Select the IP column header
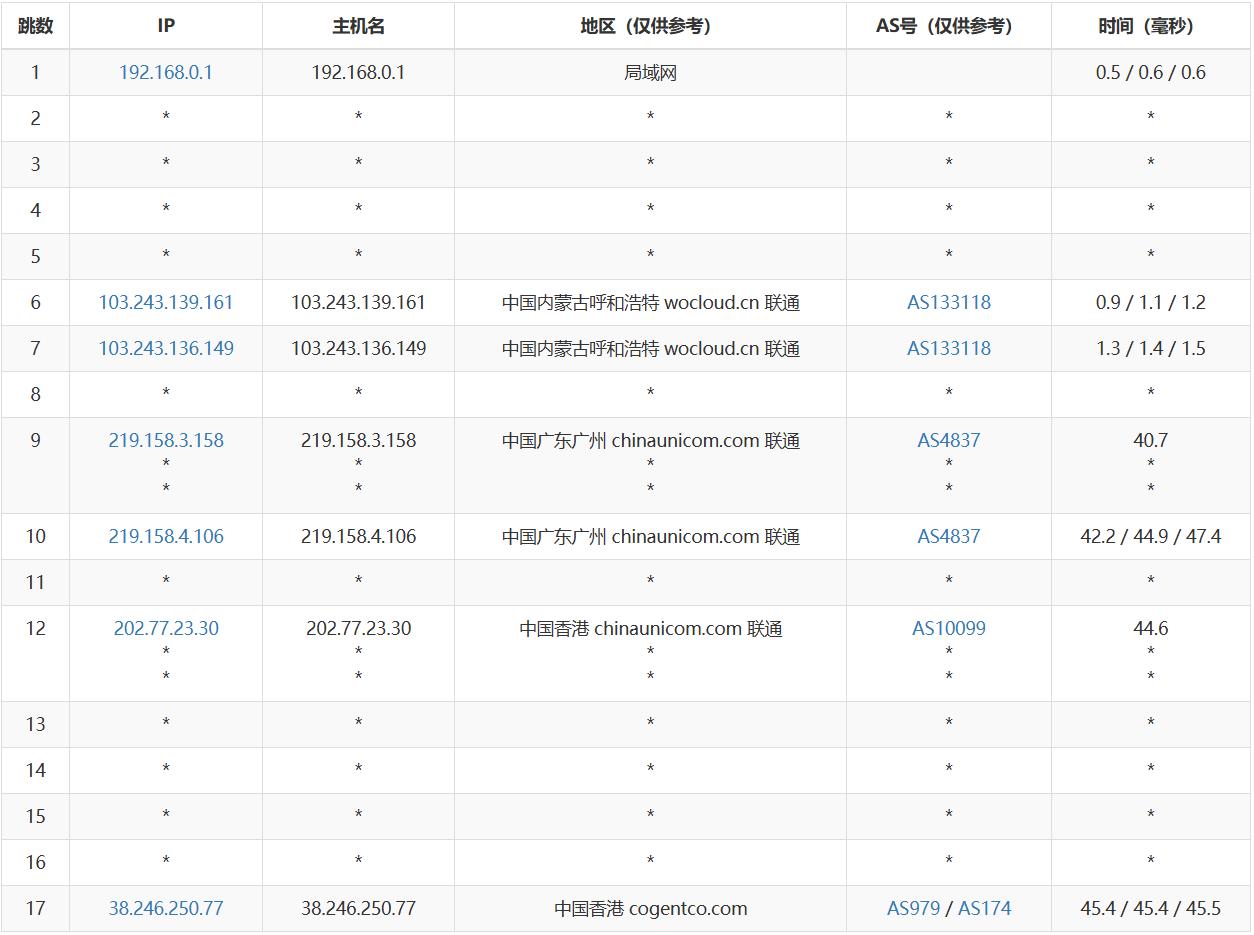This screenshot has height=935, width=1254. [166, 26]
